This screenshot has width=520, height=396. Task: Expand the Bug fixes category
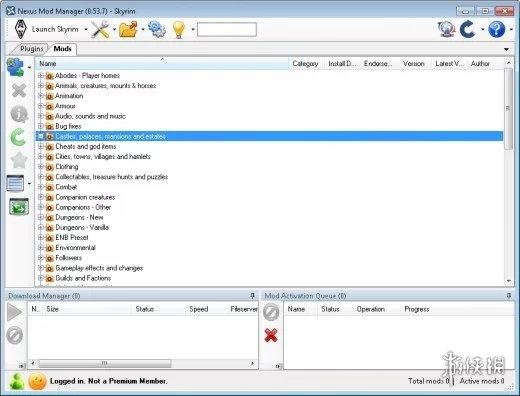pyautogui.click(x=41, y=126)
